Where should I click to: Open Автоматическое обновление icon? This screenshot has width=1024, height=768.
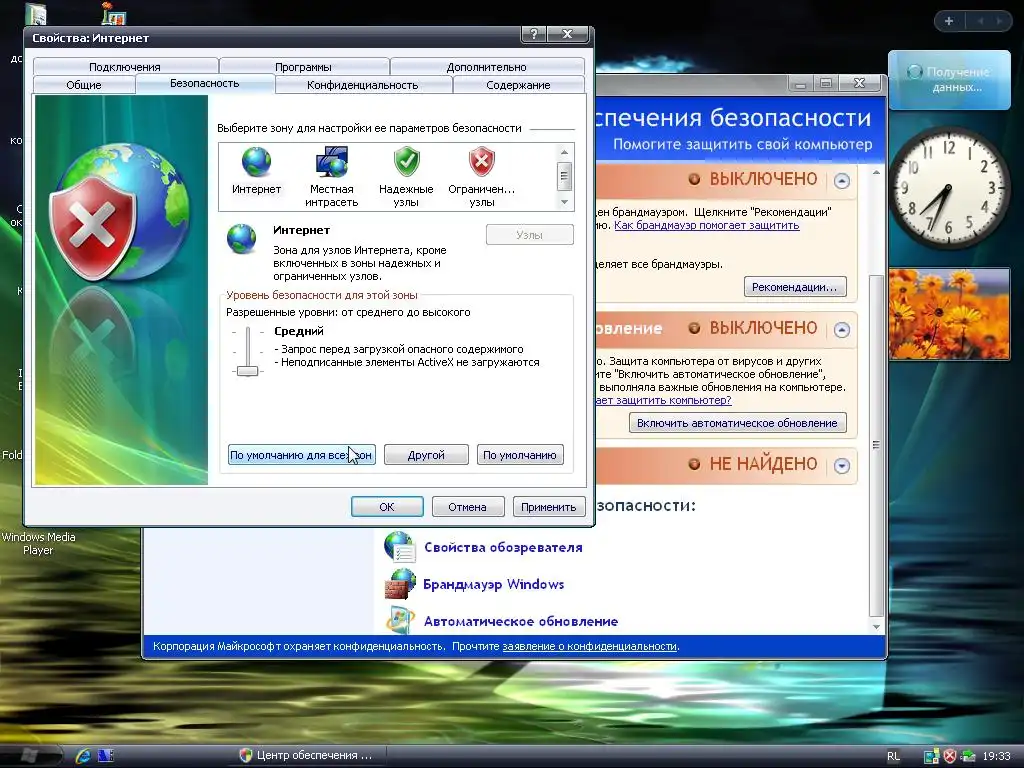(x=400, y=619)
